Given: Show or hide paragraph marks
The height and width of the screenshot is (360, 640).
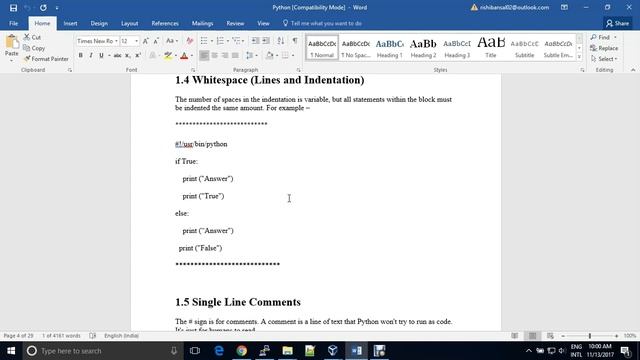Looking at the screenshot, I should [295, 40].
